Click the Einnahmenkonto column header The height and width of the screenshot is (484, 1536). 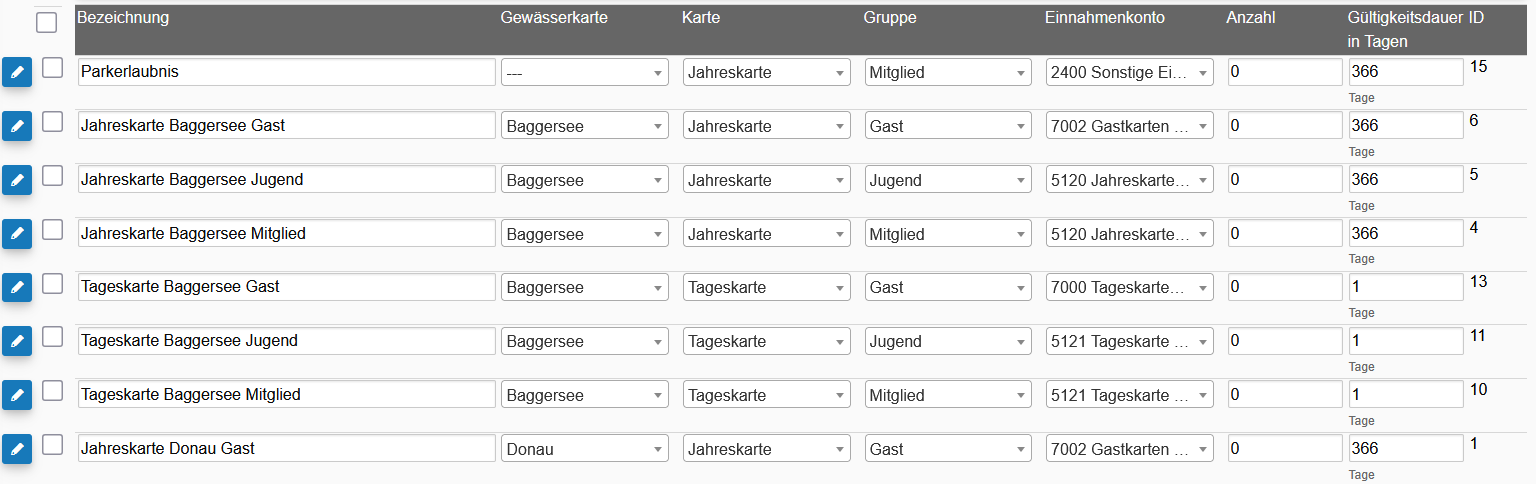pyautogui.click(x=1105, y=18)
